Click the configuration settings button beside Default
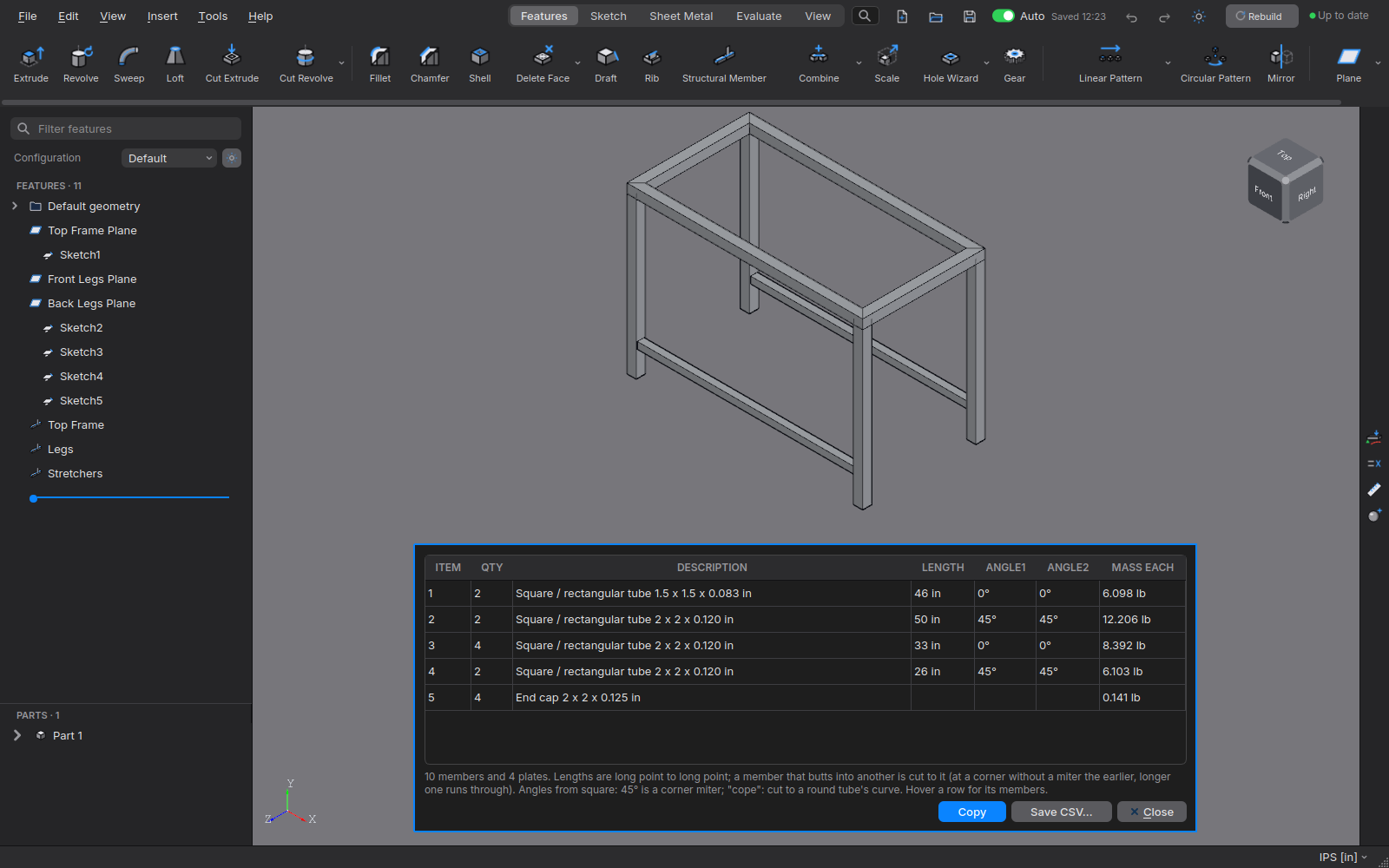 click(232, 158)
